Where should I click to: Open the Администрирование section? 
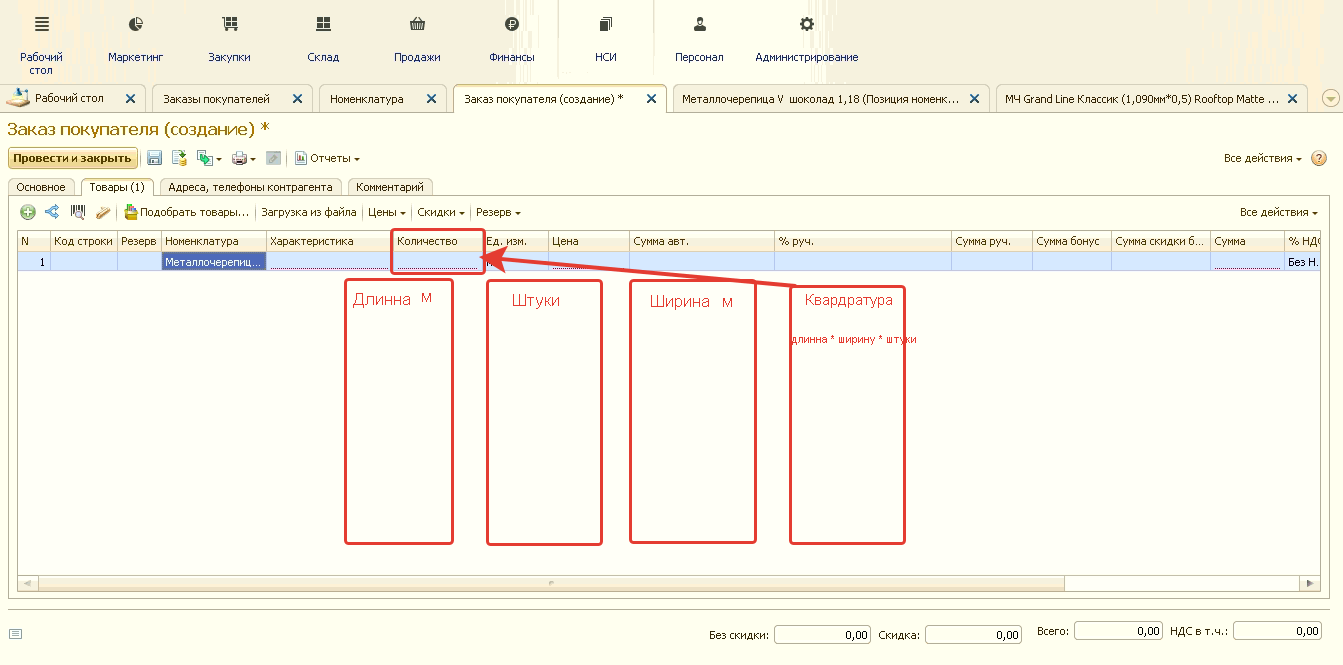(806, 39)
